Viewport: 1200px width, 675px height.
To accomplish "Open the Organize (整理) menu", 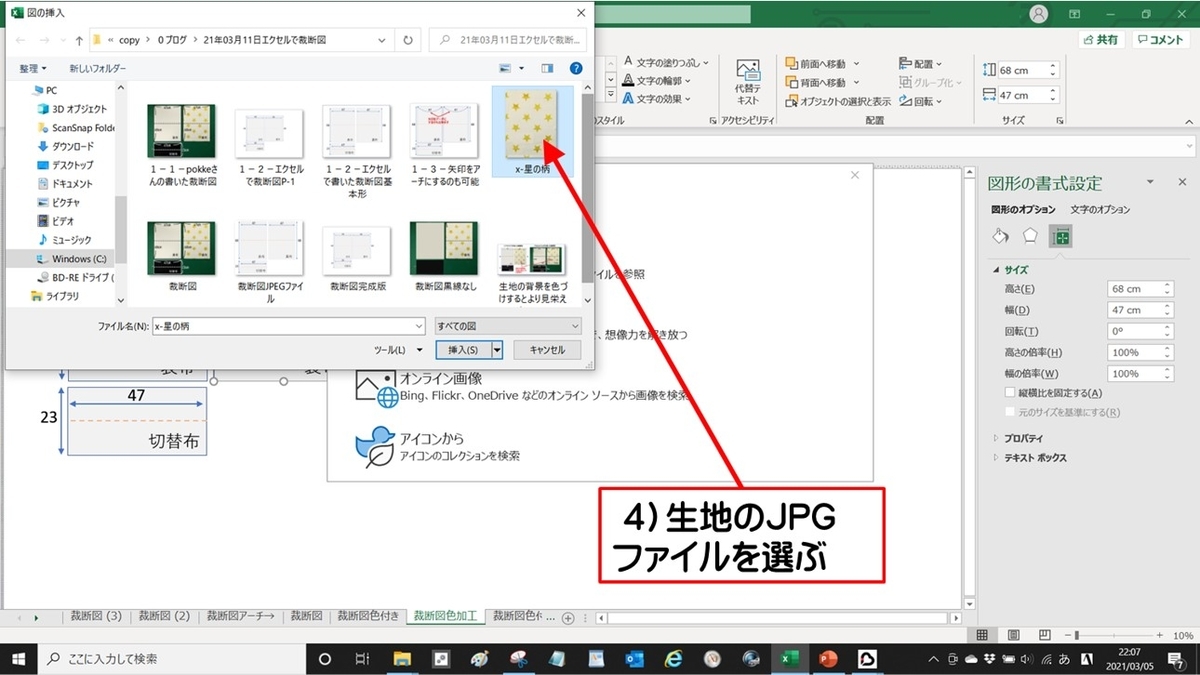I will tap(33, 68).
